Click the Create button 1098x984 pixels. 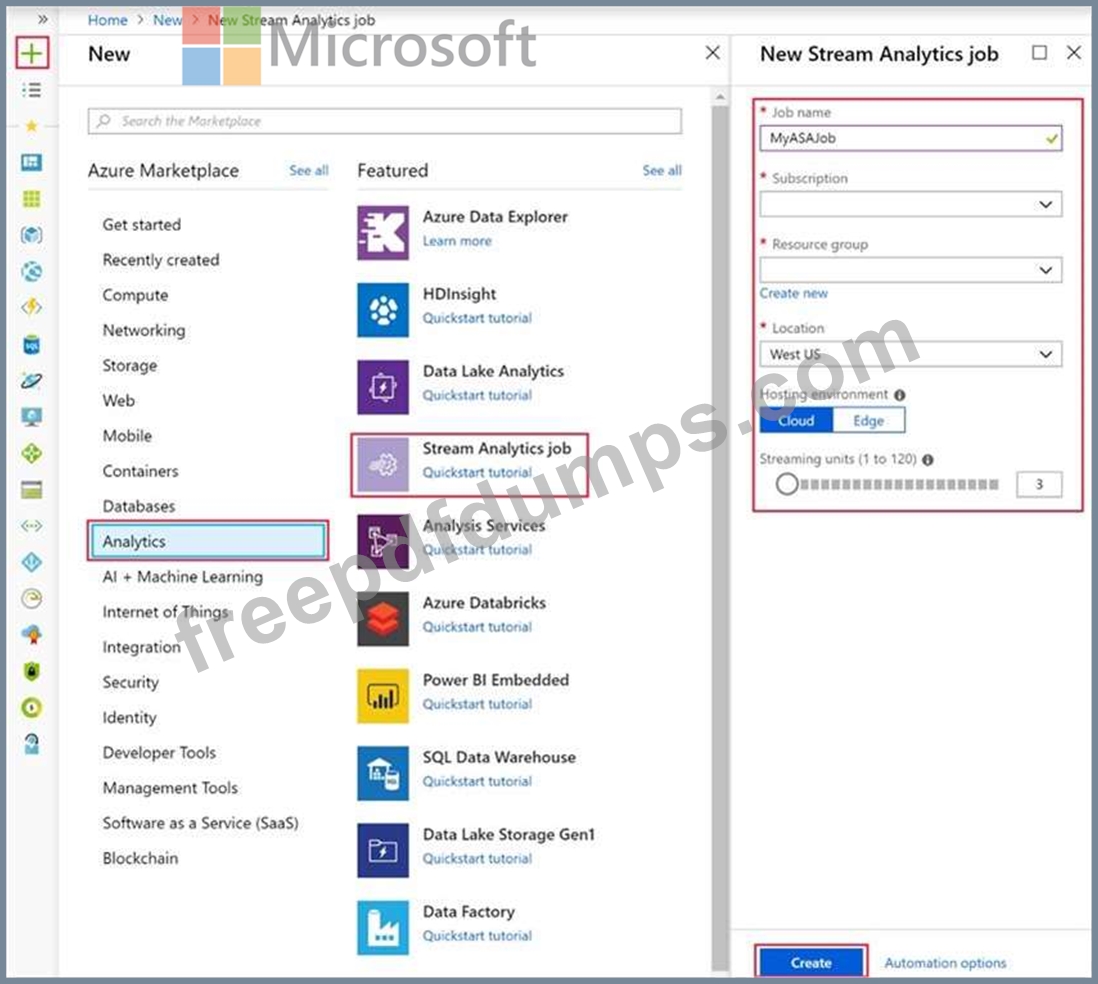coord(811,962)
